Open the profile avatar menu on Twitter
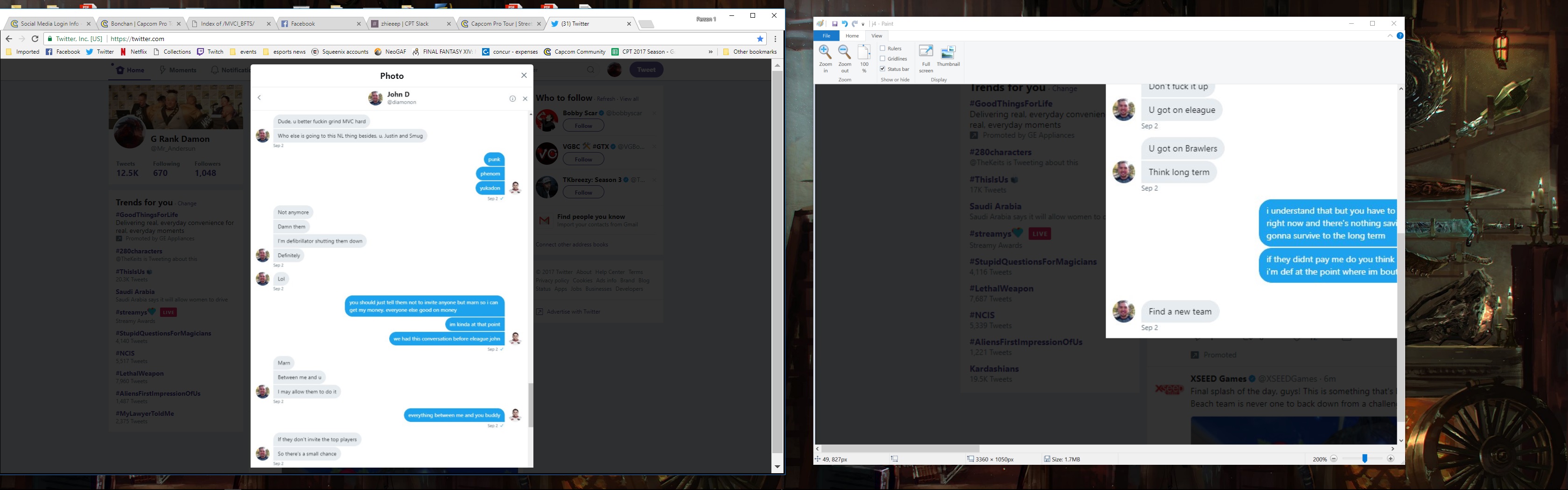 614,70
